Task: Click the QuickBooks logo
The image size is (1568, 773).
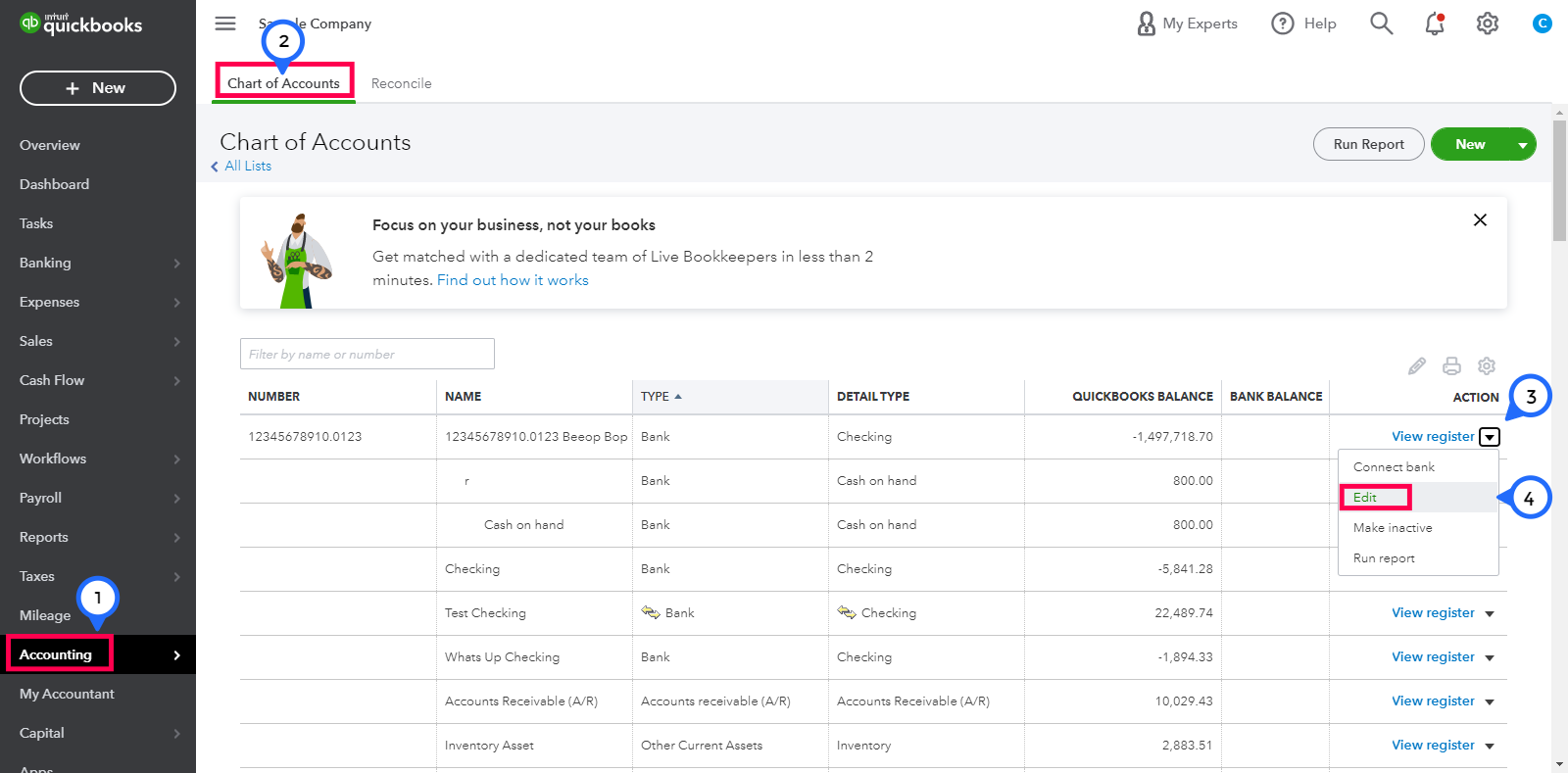Action: (81, 24)
